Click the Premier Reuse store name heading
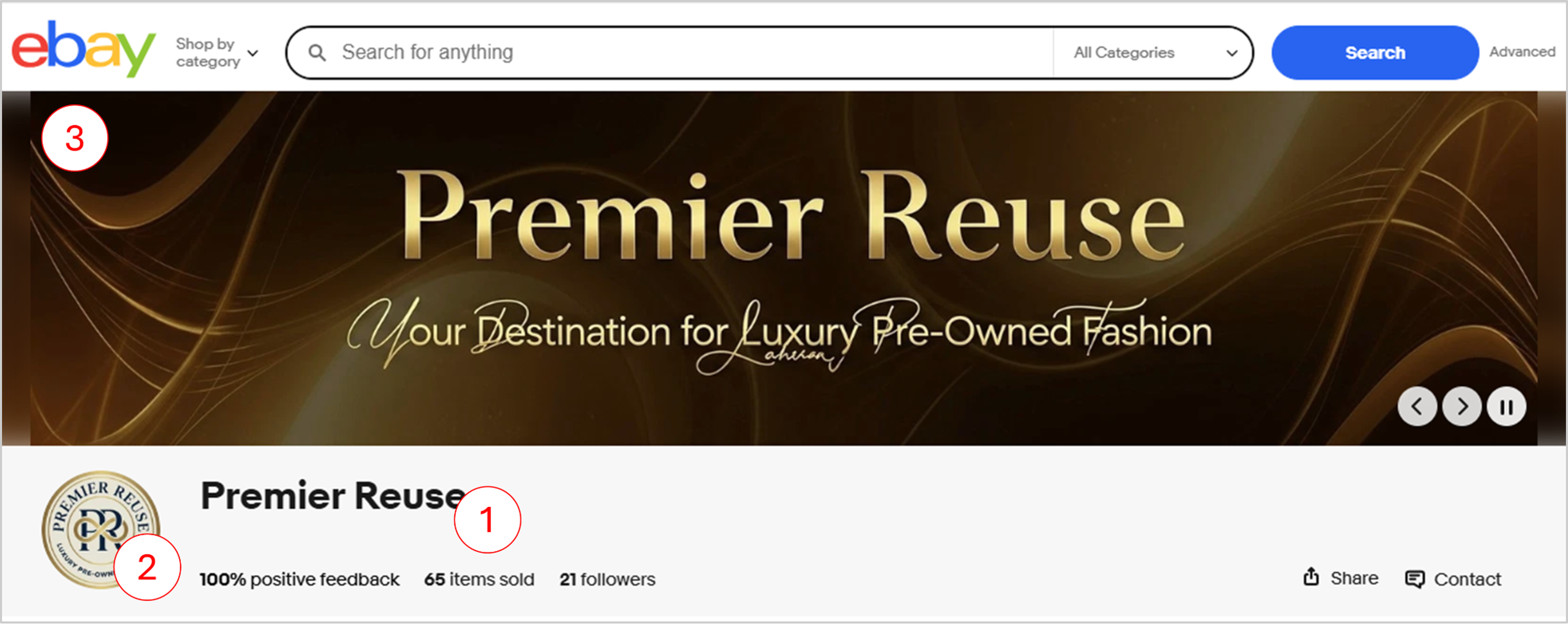 (333, 496)
